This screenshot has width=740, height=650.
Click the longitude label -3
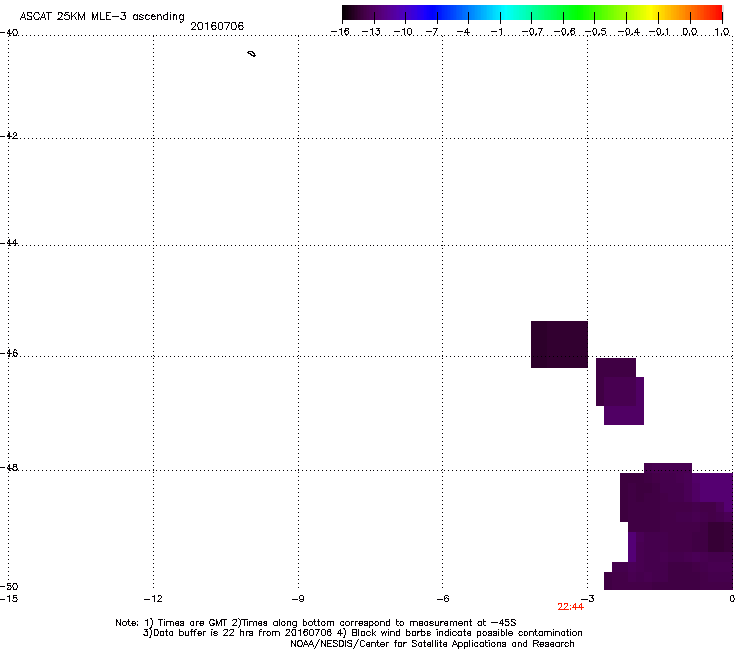point(588,599)
